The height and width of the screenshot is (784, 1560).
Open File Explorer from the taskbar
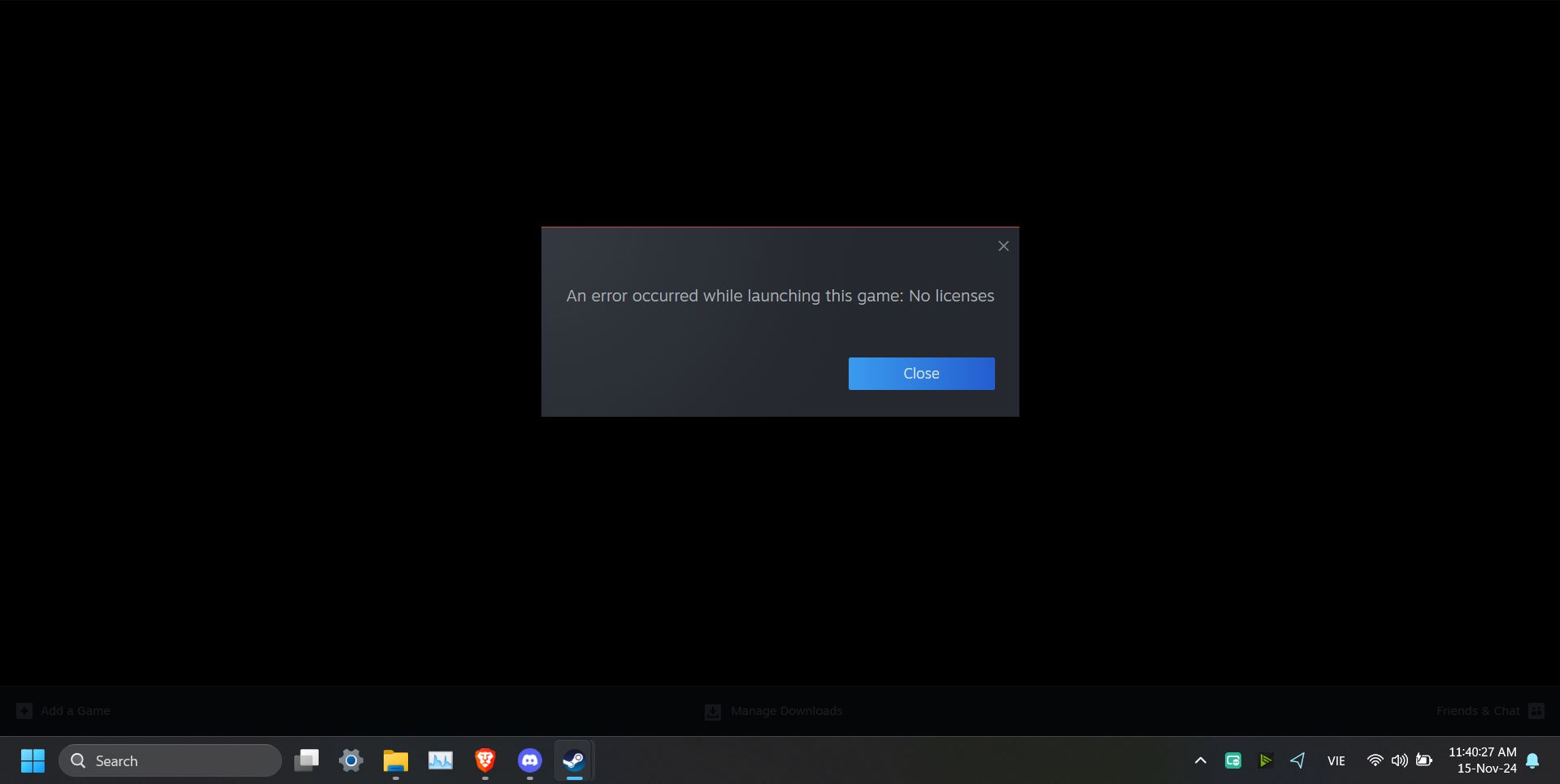[x=395, y=760]
